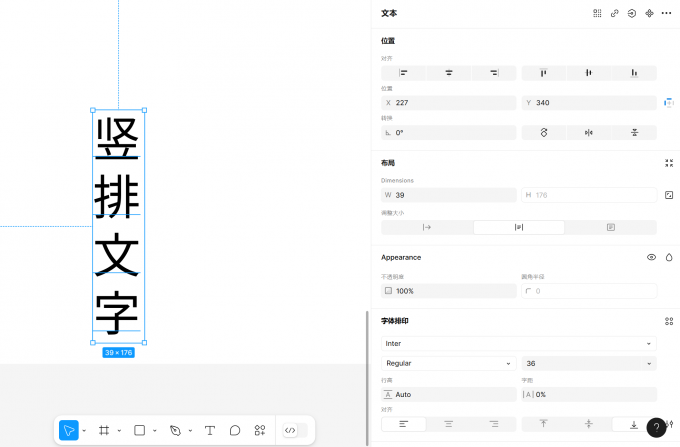
Task: Align bottom edges
Action: tap(634, 73)
